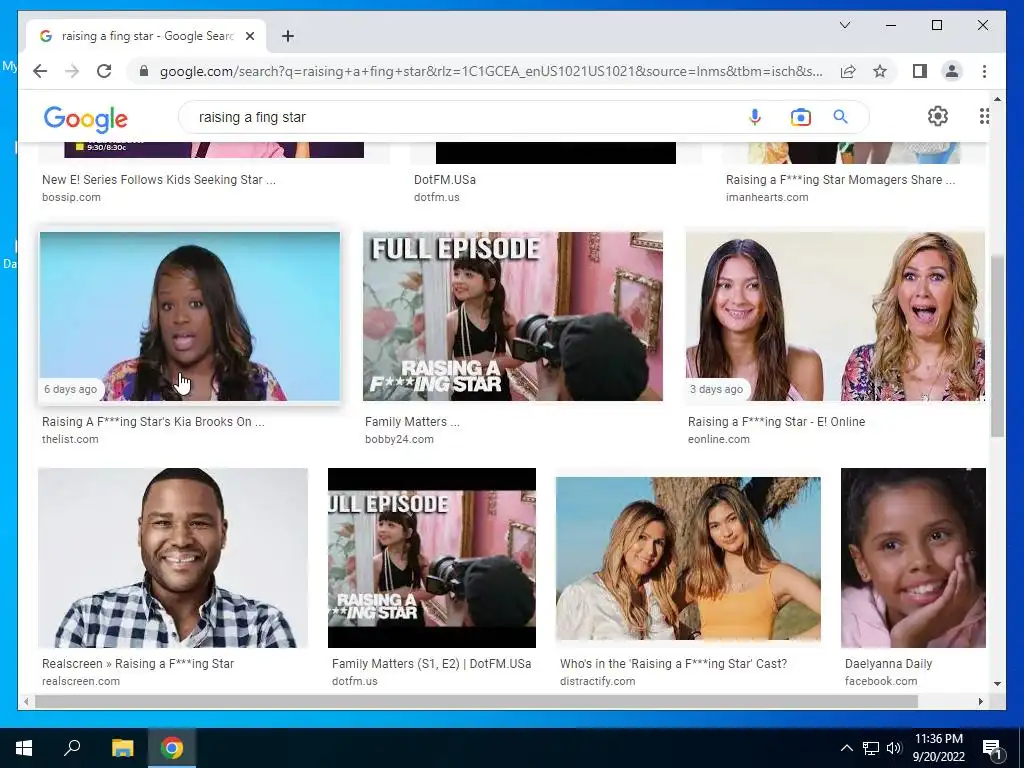Click 'distractify.com' source text
Image resolution: width=1024 pixels, height=768 pixels.
coord(597,680)
